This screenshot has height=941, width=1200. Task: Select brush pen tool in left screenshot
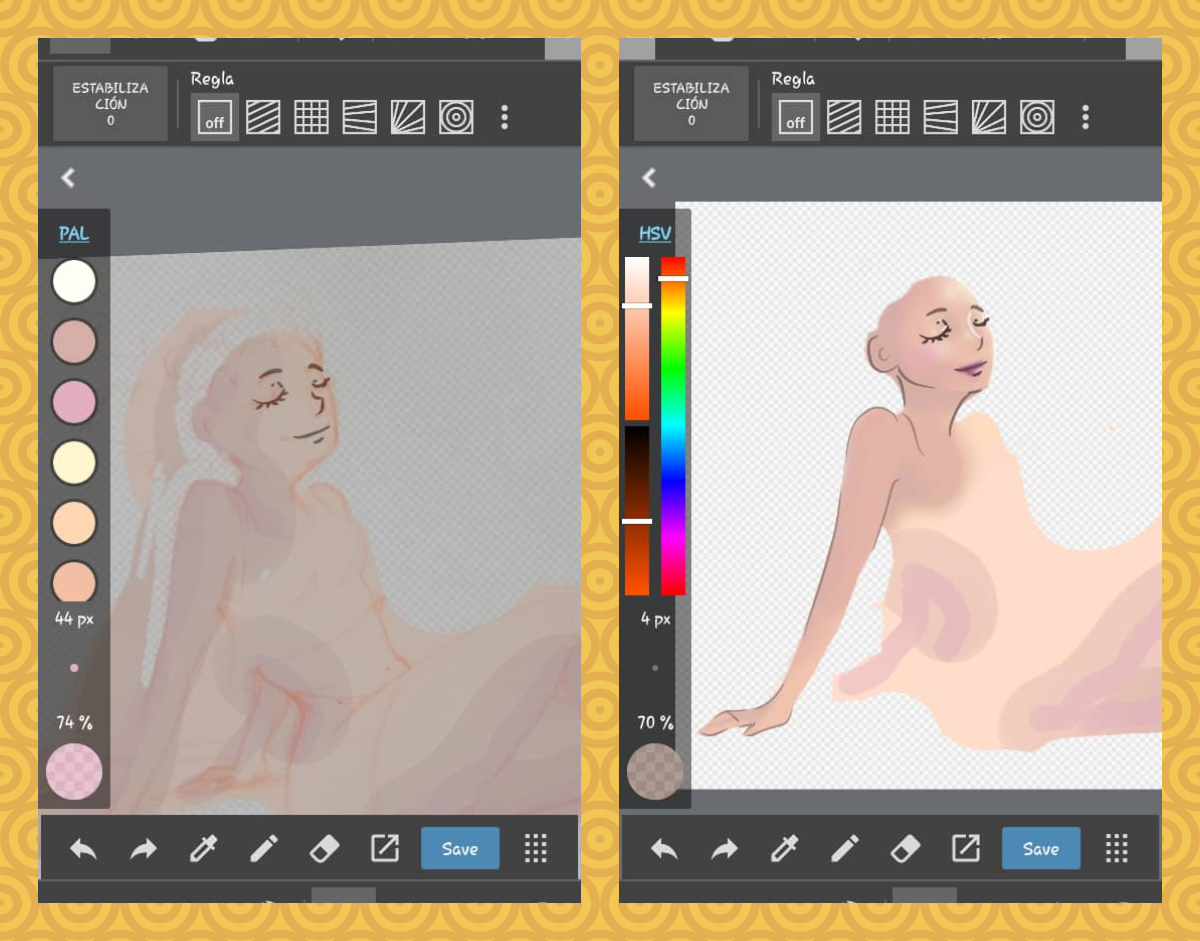point(264,849)
